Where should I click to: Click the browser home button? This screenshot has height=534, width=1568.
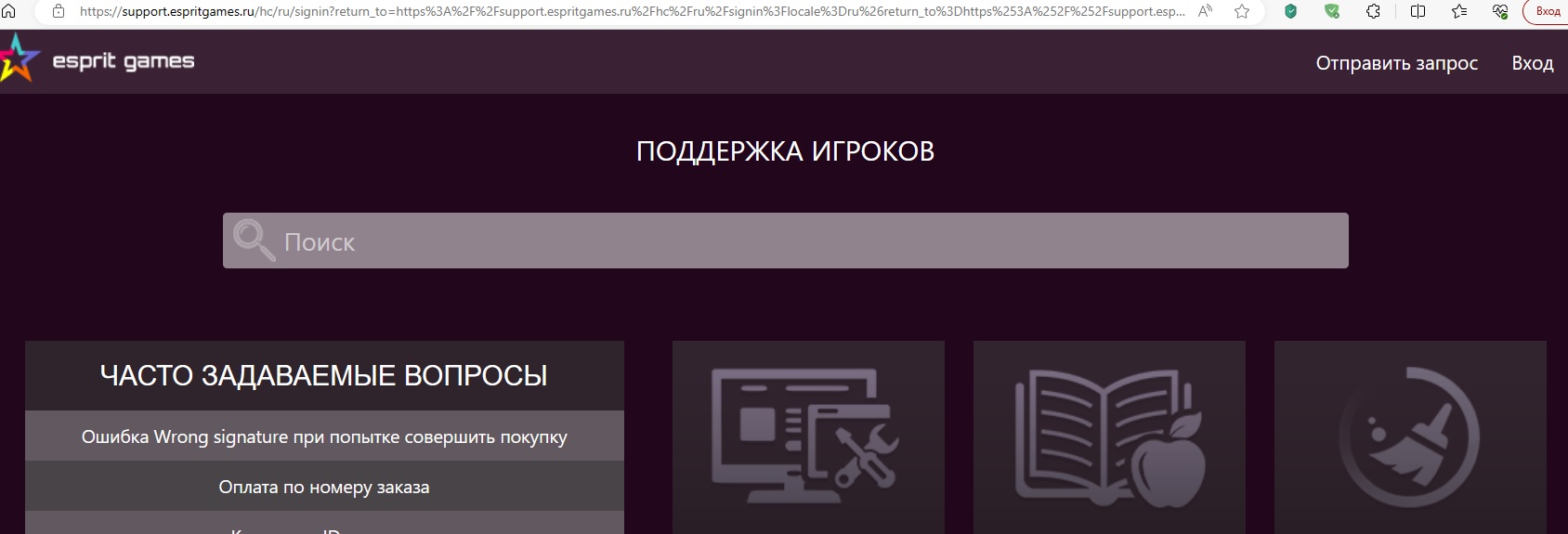[x=9, y=11]
